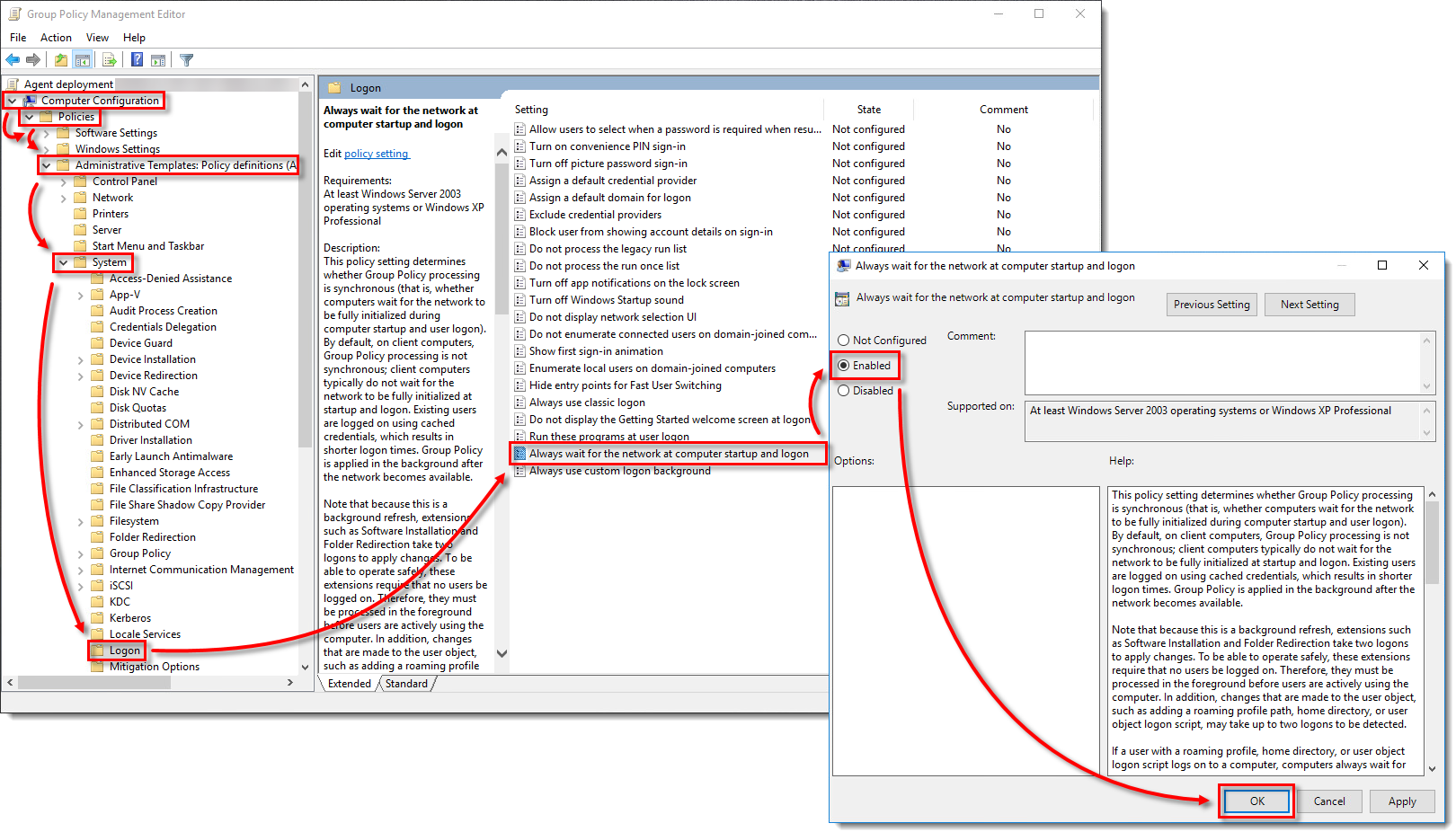1456x832 pixels.
Task: Toggle Show/Hide Action Pane toolbar icon
Action: pos(158,60)
